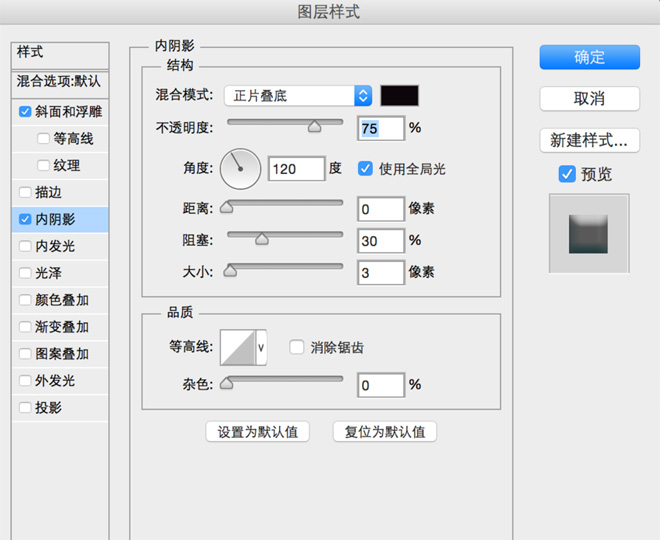Image resolution: width=660 pixels, height=540 pixels.
Task: Select the 渐变叠加 style entry
Action: (62, 327)
